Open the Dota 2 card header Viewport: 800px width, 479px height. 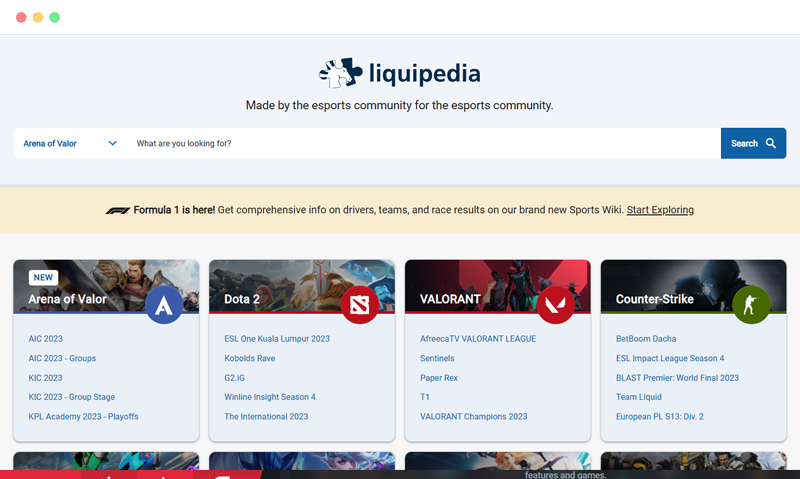(302, 286)
